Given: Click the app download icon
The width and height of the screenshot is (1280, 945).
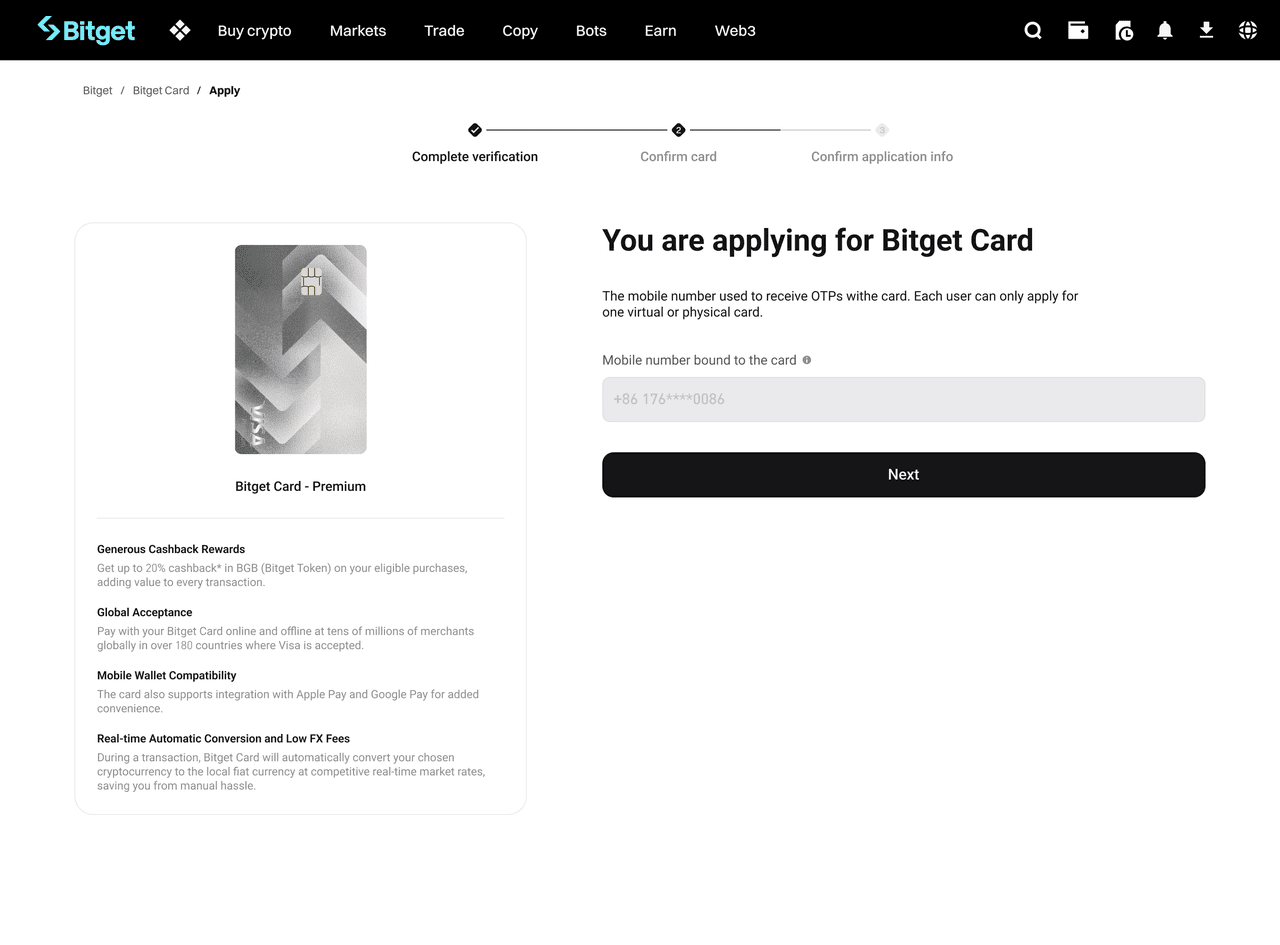Looking at the screenshot, I should coord(1206,30).
